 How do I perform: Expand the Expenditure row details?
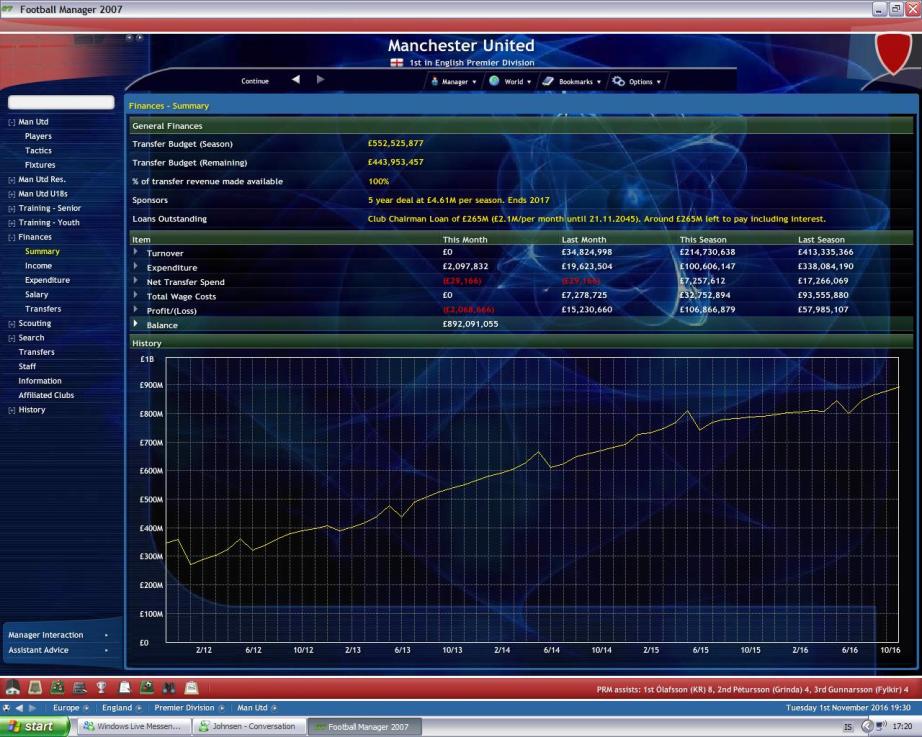pyautogui.click(x=136, y=266)
